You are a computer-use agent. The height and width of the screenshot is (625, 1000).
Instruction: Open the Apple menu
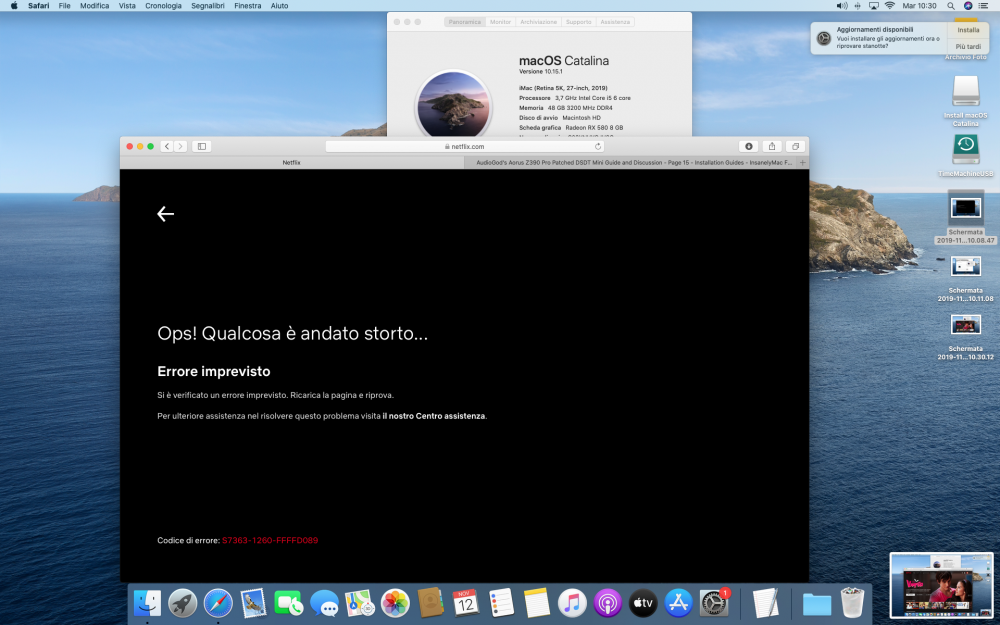(x=14, y=6)
